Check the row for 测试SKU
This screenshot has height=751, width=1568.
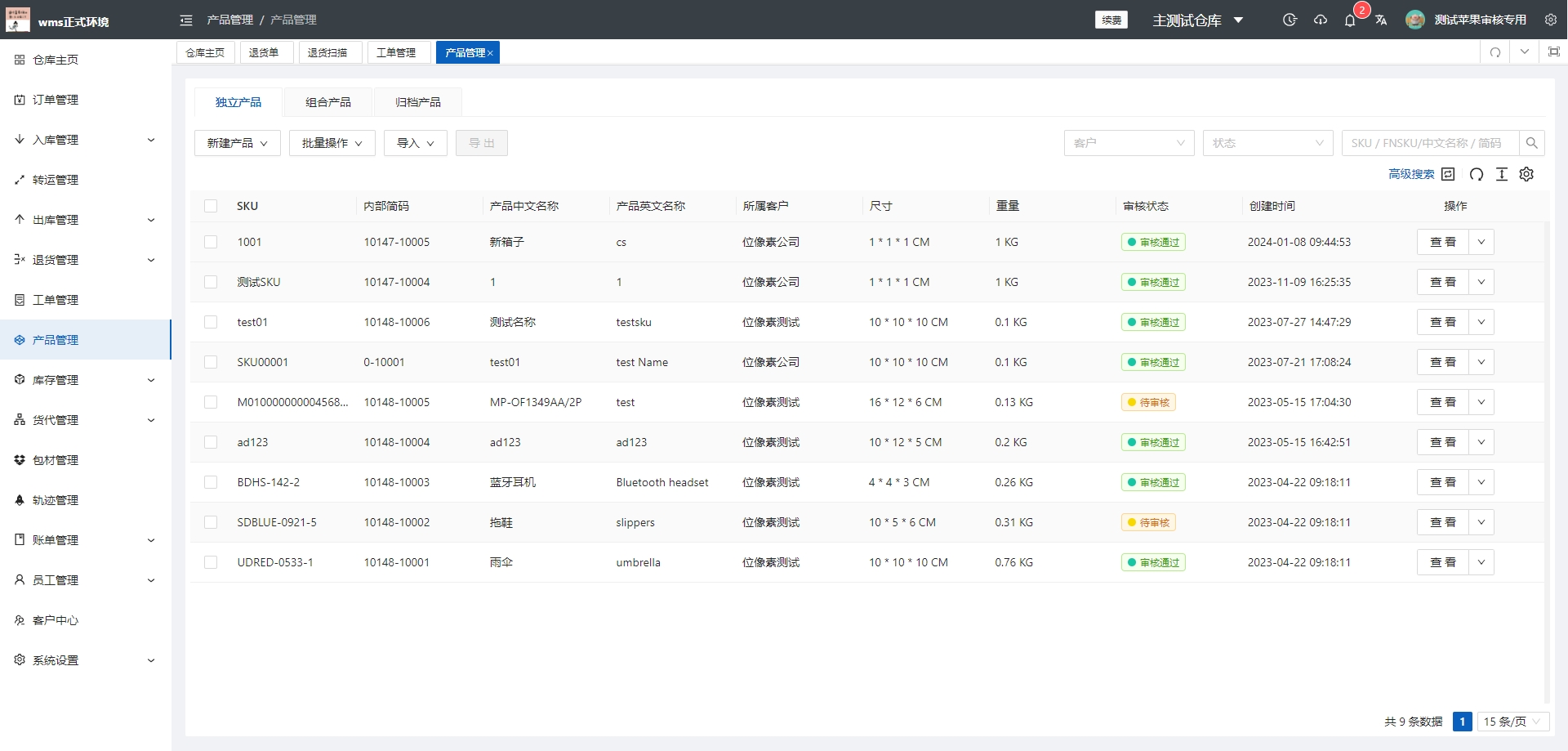pyautogui.click(x=211, y=282)
